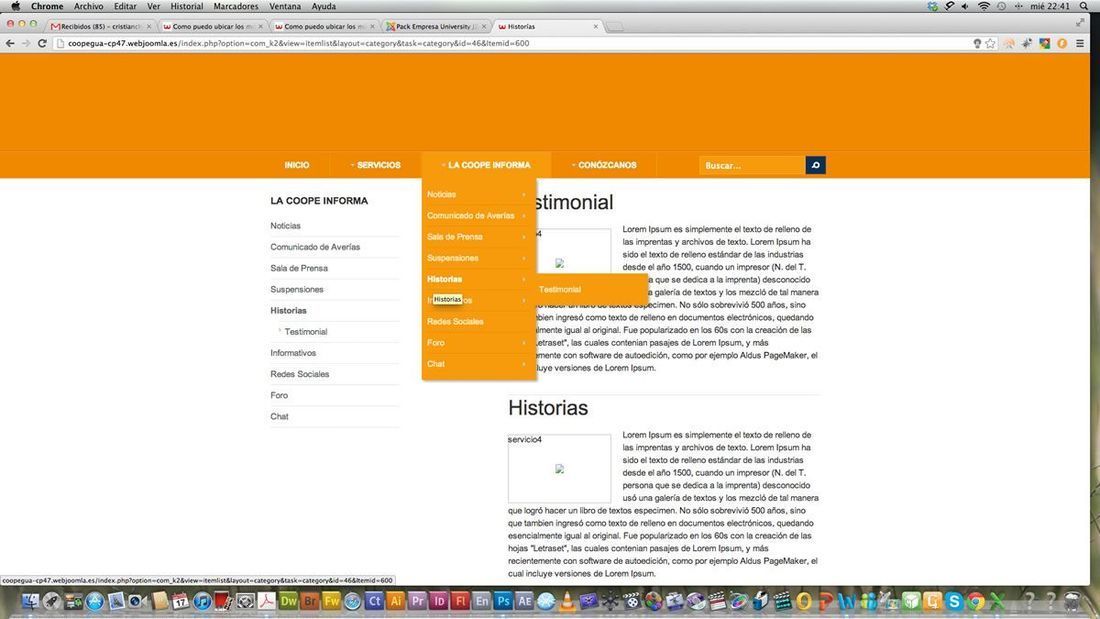Open Adobe Encore in the dock
This screenshot has width=1100, height=619.
pos(482,601)
